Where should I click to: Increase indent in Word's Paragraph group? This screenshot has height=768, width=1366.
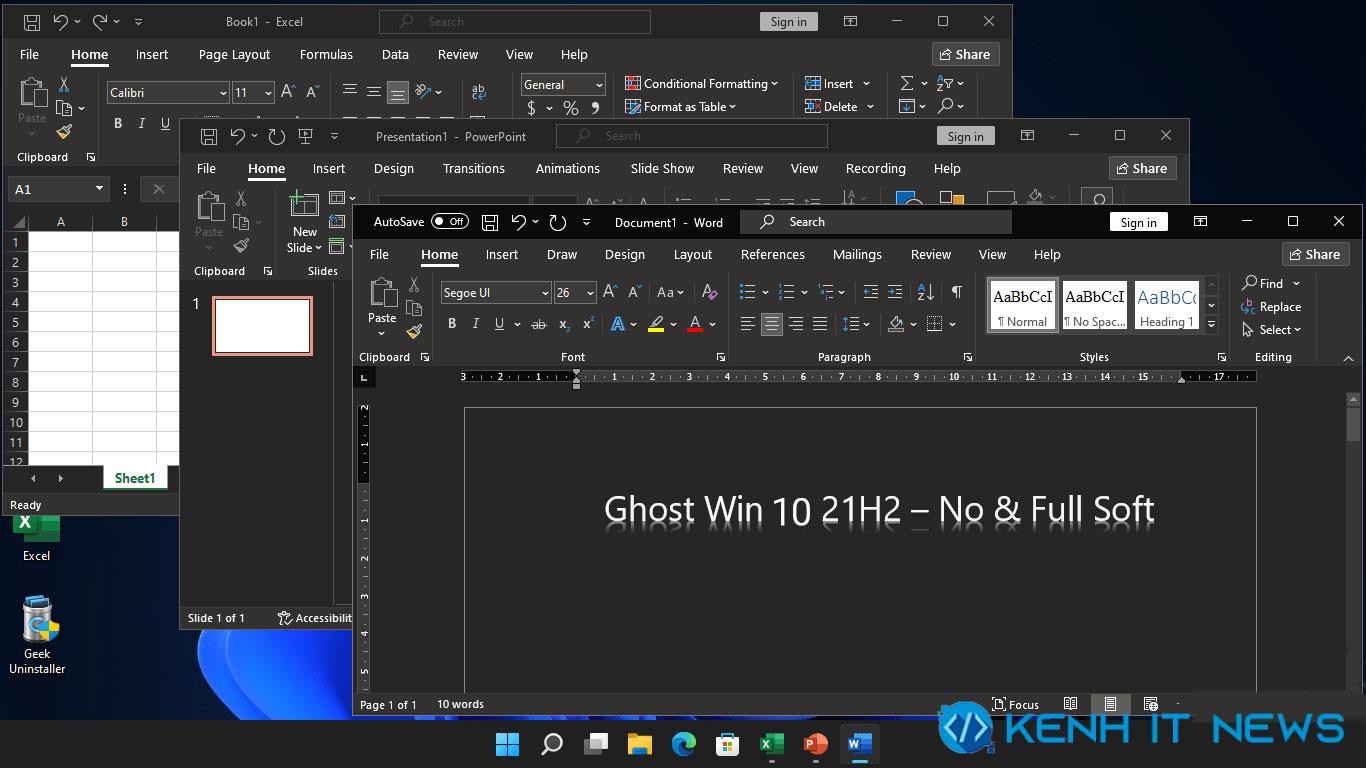point(895,292)
